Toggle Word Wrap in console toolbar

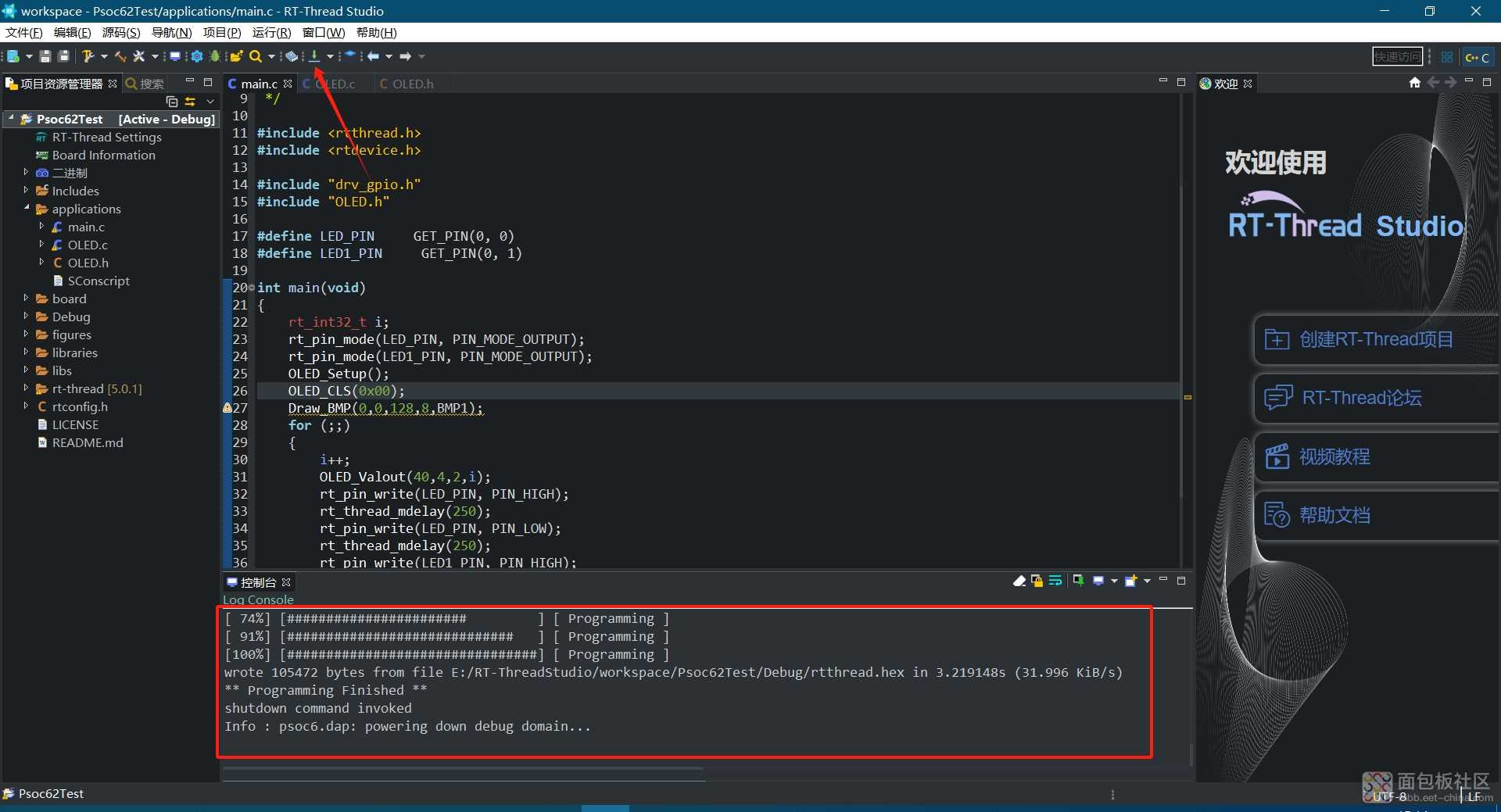point(1055,581)
